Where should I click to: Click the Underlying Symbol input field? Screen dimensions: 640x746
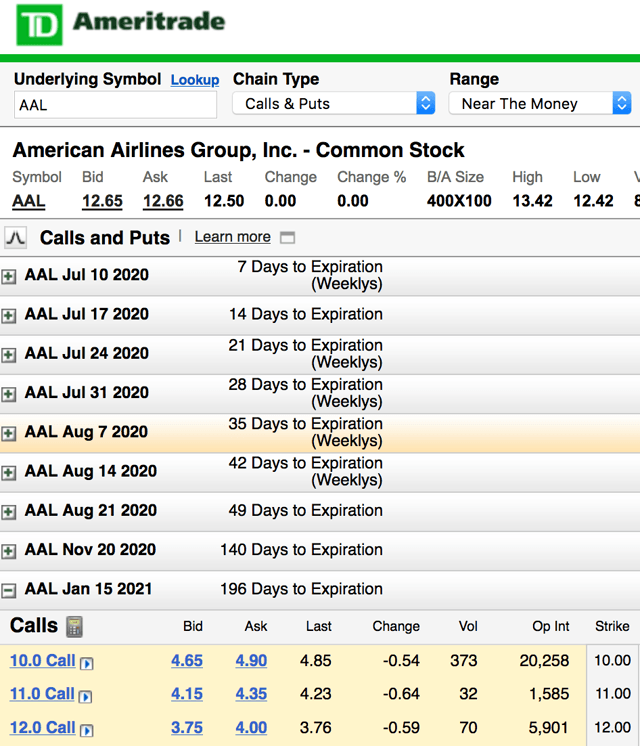pos(115,105)
